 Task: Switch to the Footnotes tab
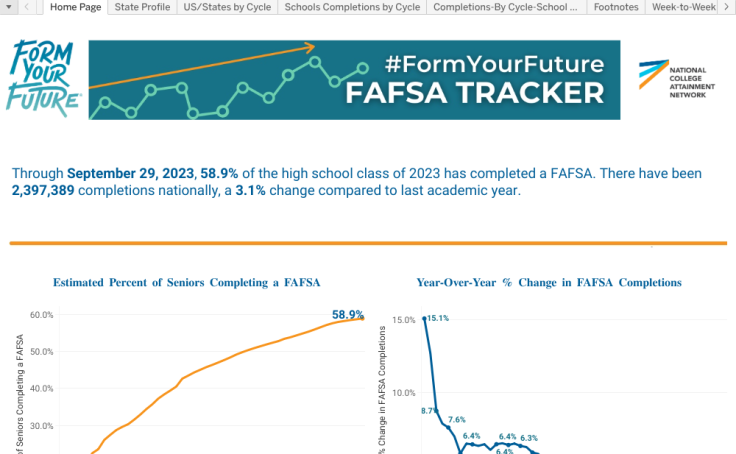click(616, 7)
